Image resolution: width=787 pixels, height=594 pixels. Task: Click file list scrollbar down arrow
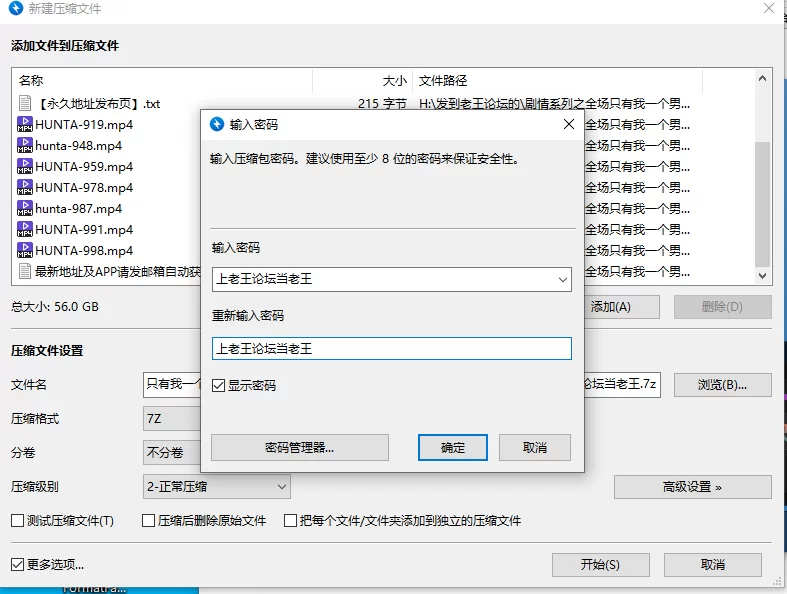(762, 276)
